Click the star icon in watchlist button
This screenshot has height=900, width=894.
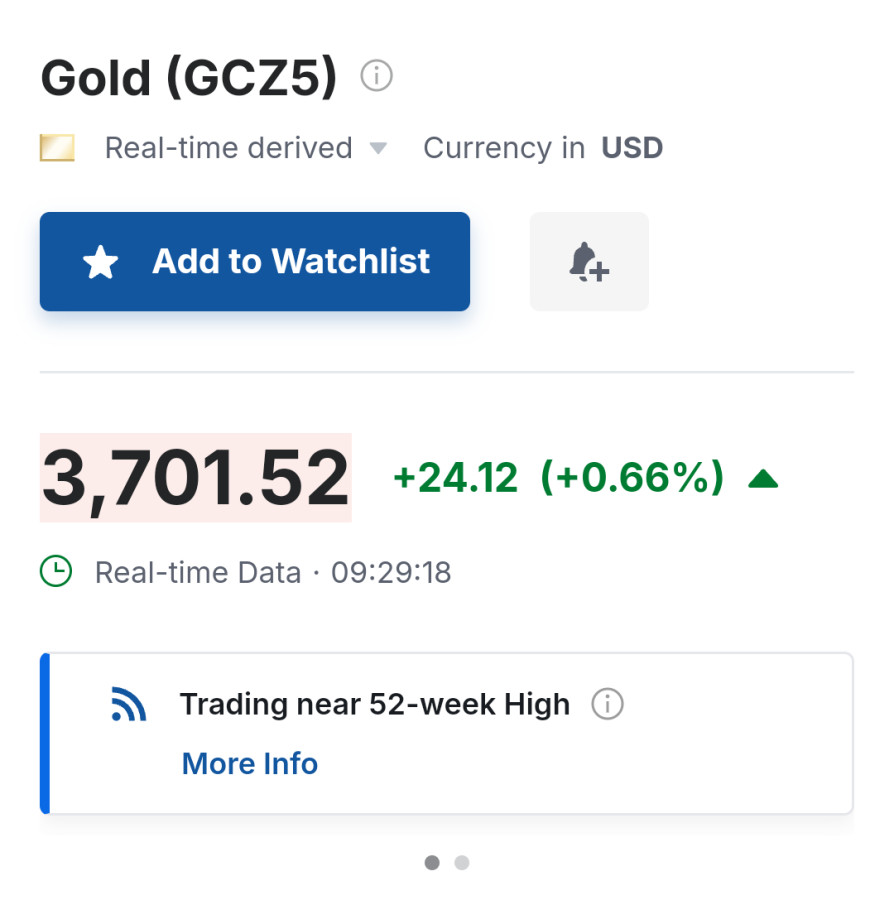pyautogui.click(x=101, y=263)
